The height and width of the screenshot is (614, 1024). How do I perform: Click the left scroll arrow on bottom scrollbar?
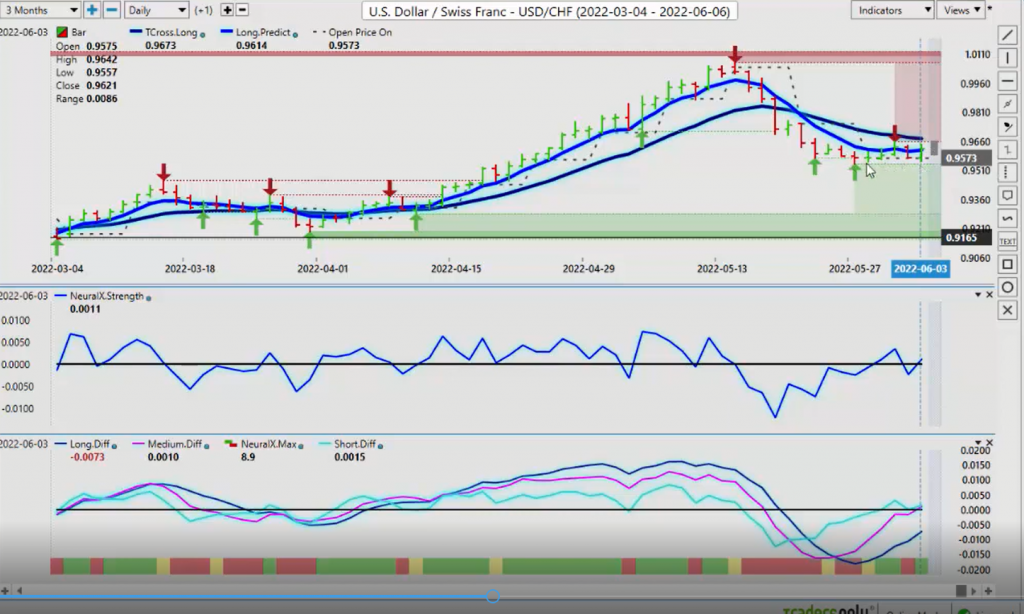(20, 590)
